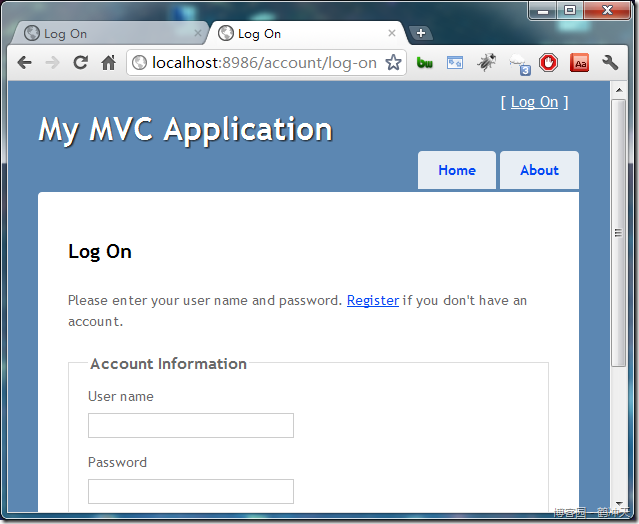Screen dimensions: 639x524
Task: Open the red Aa dictionary extension icon
Action: (580, 63)
